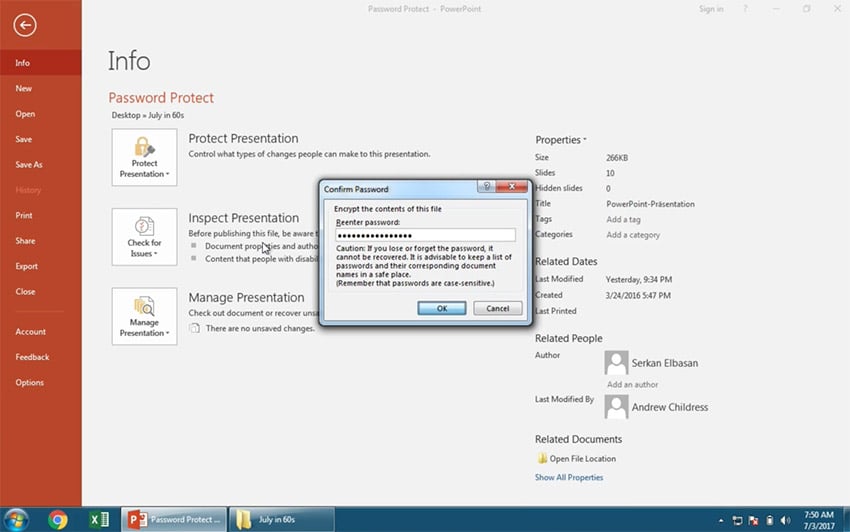
Task: Choose Close in the sidebar
Action: coord(41,291)
